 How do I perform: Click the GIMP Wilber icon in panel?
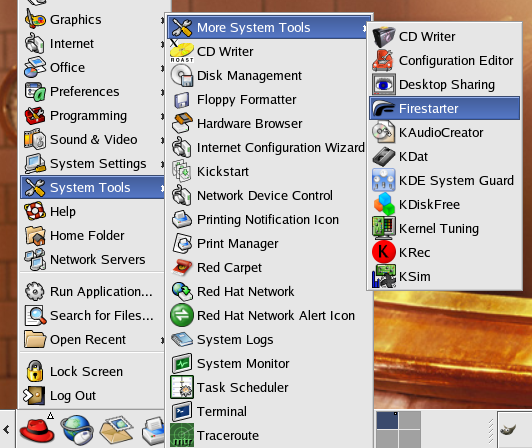pyautogui.click(x=508, y=430)
